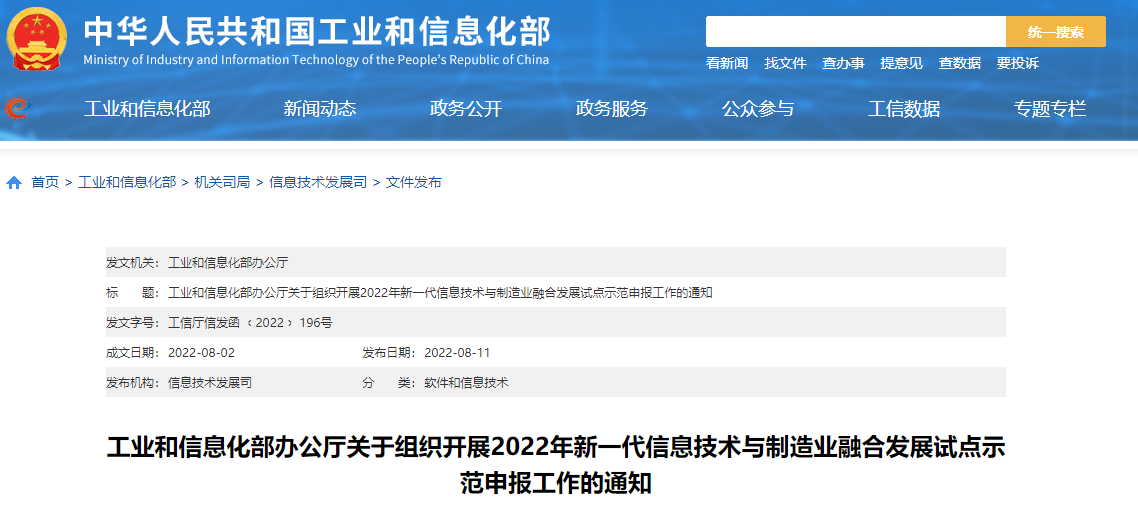1138x521 pixels.
Task: Click 信息技术发展司 in the breadcrumb
Action: point(318,182)
